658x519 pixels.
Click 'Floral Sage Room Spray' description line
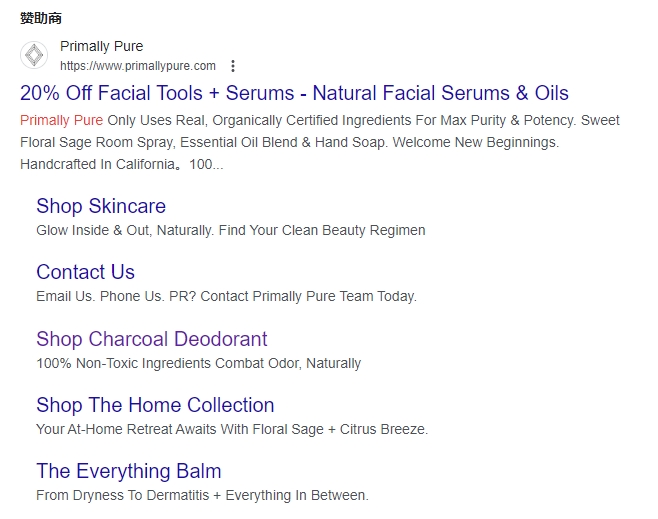pos(290,142)
